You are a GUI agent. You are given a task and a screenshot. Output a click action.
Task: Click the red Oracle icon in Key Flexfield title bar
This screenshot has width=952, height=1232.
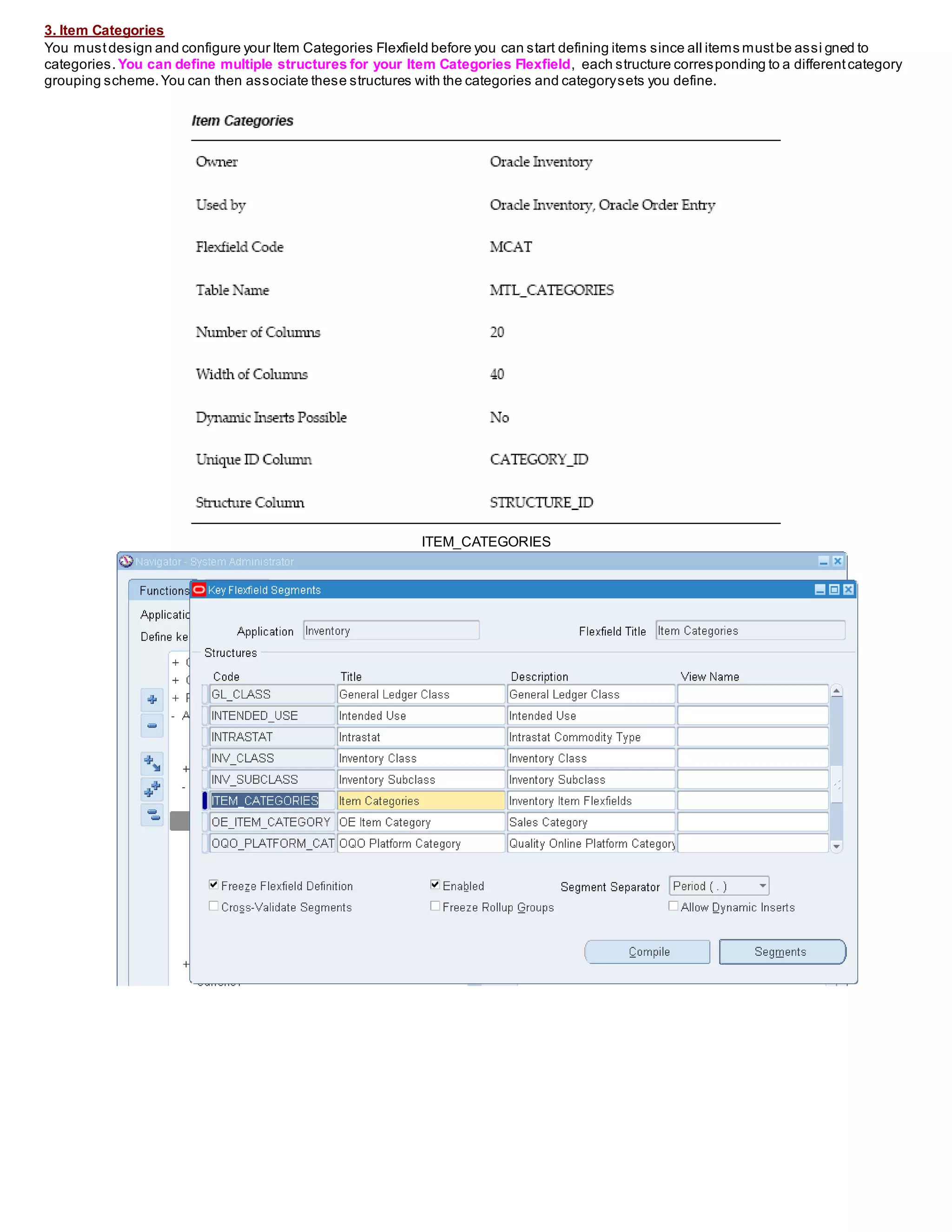point(198,590)
